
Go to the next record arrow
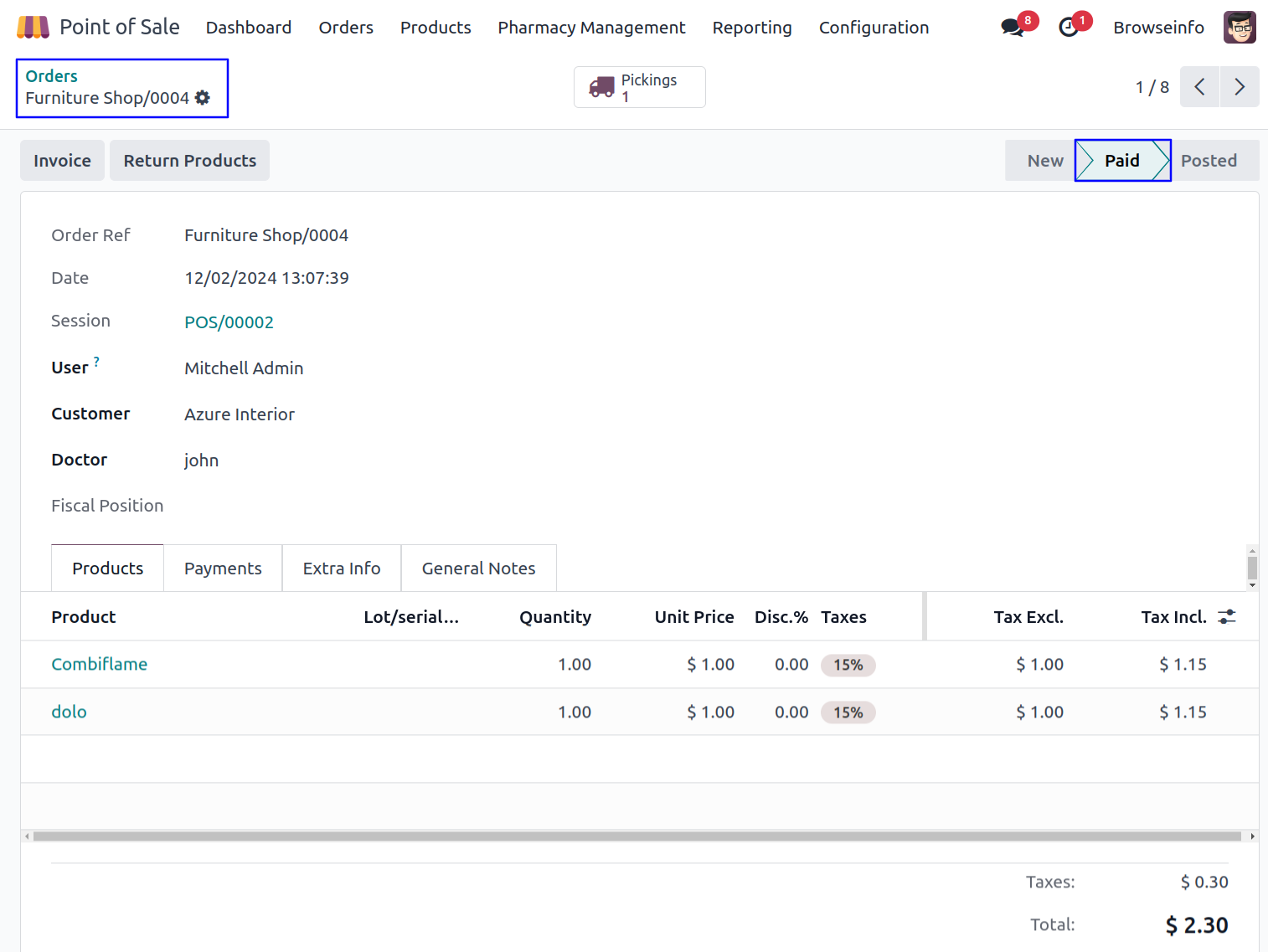pos(1240,87)
